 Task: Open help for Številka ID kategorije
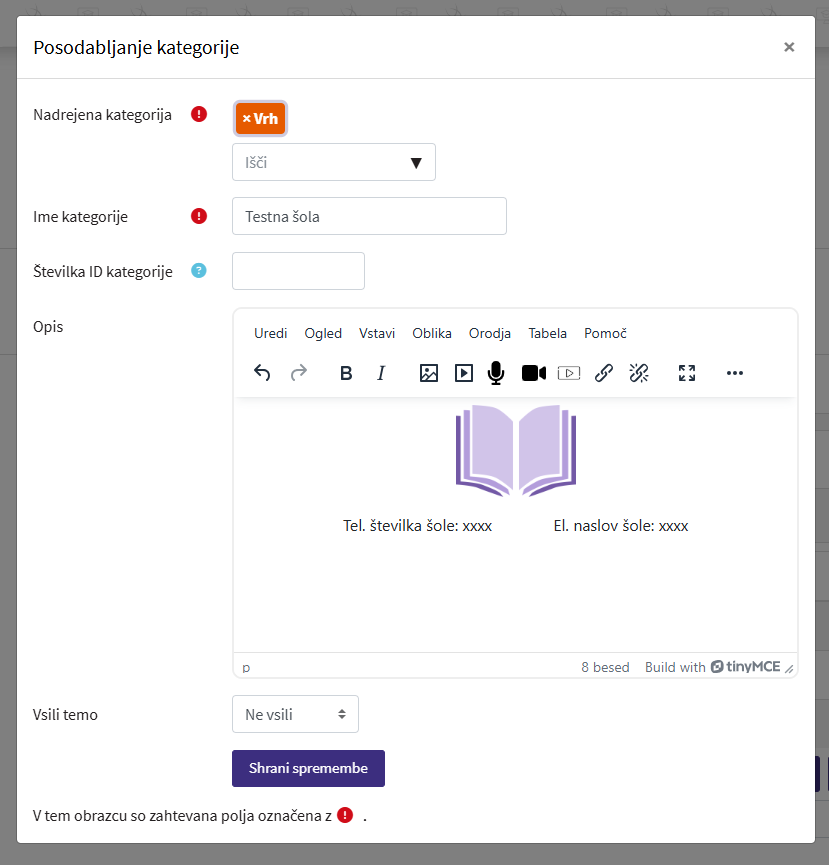199,271
